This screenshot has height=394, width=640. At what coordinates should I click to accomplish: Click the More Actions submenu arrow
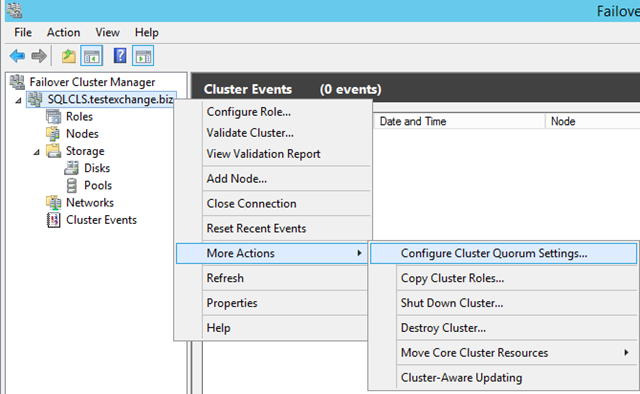(x=359, y=253)
